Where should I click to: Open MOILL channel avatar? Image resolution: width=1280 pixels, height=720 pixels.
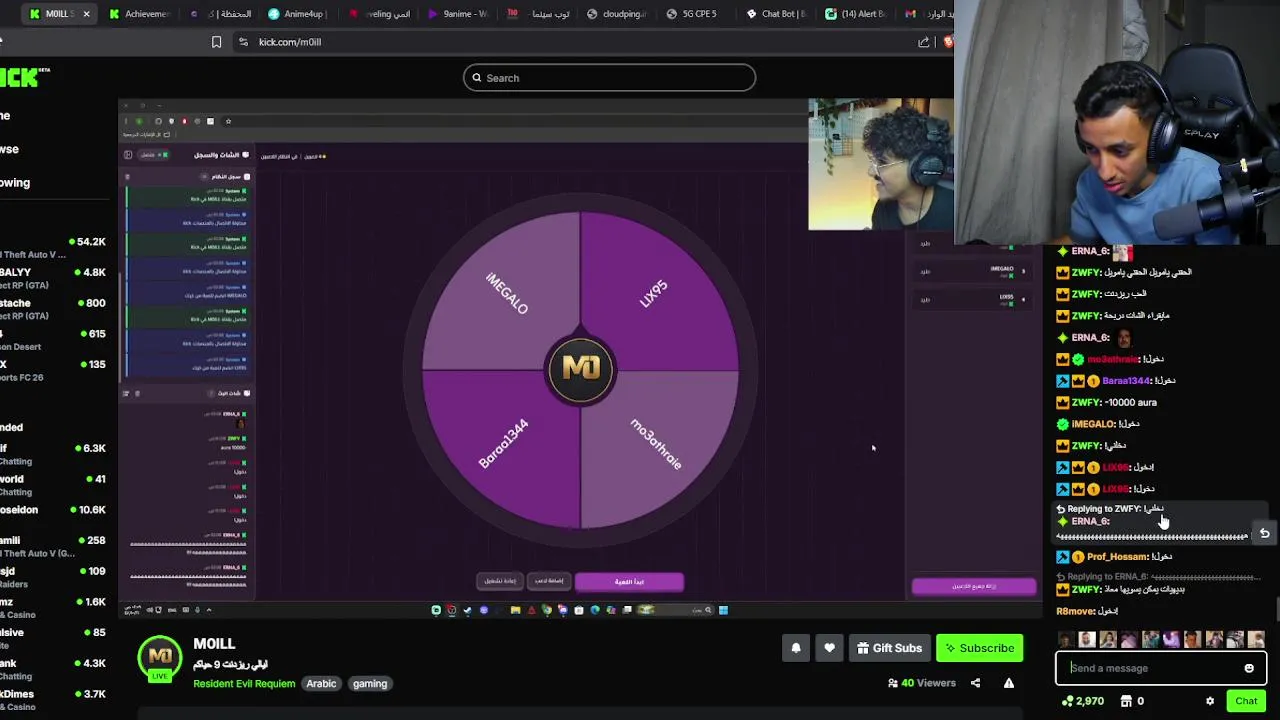click(160, 657)
